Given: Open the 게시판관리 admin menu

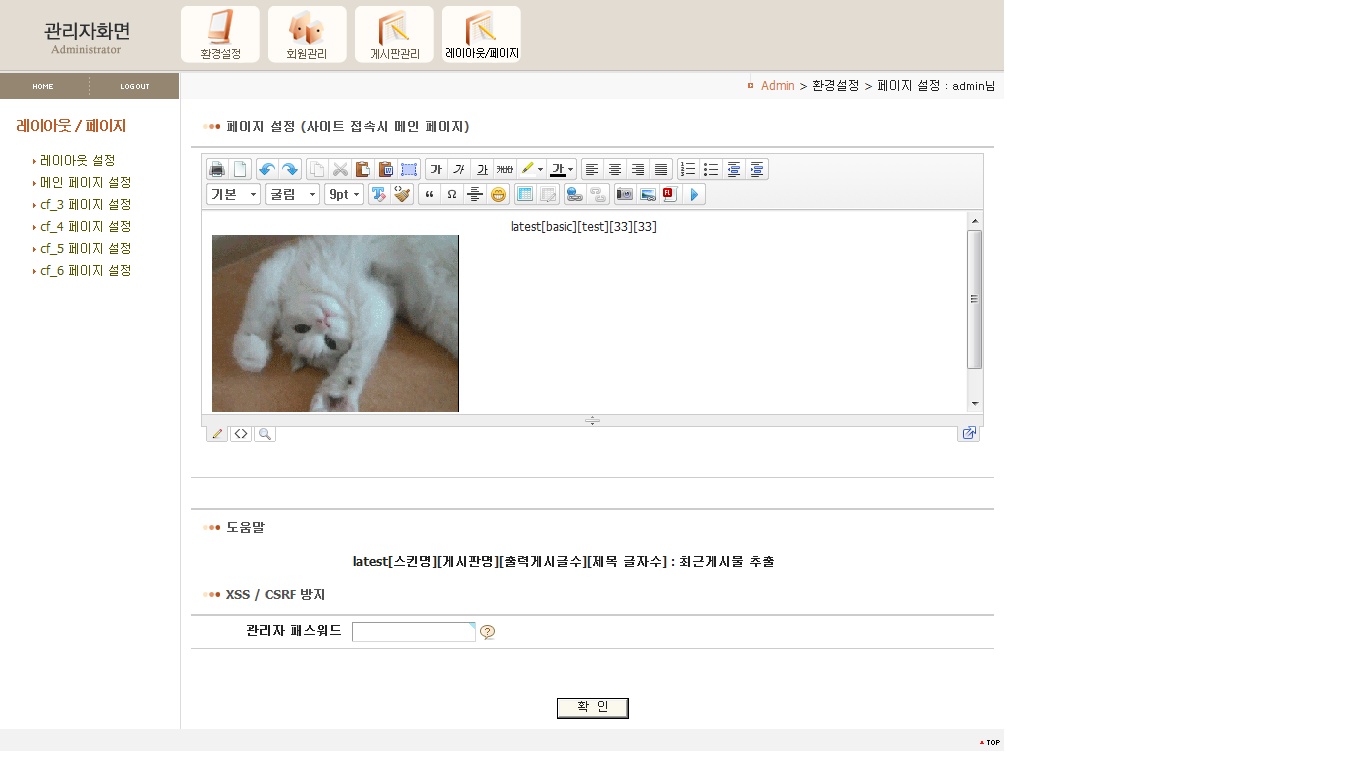Looking at the screenshot, I should click(394, 35).
